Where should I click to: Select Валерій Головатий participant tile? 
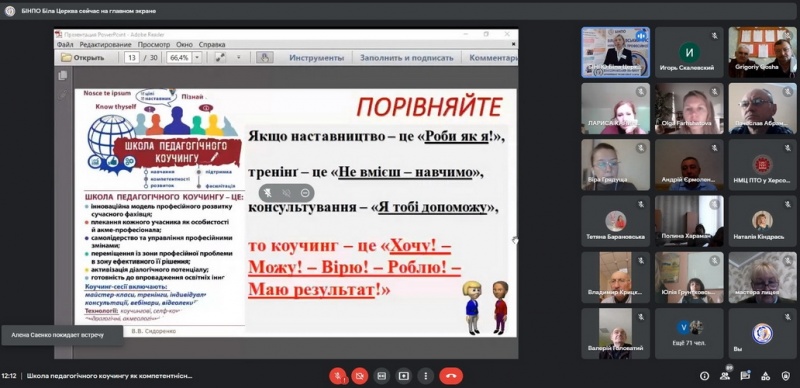pyautogui.click(x=615, y=333)
